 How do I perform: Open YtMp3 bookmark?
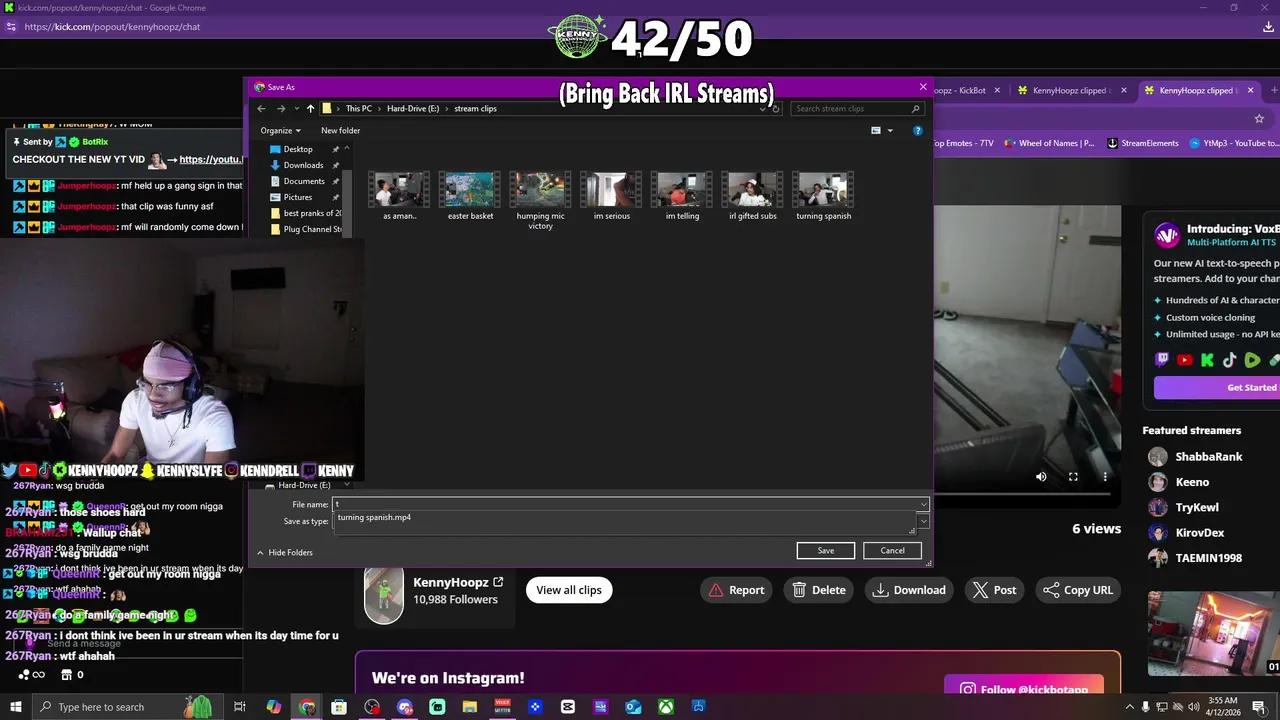tap(1234, 143)
